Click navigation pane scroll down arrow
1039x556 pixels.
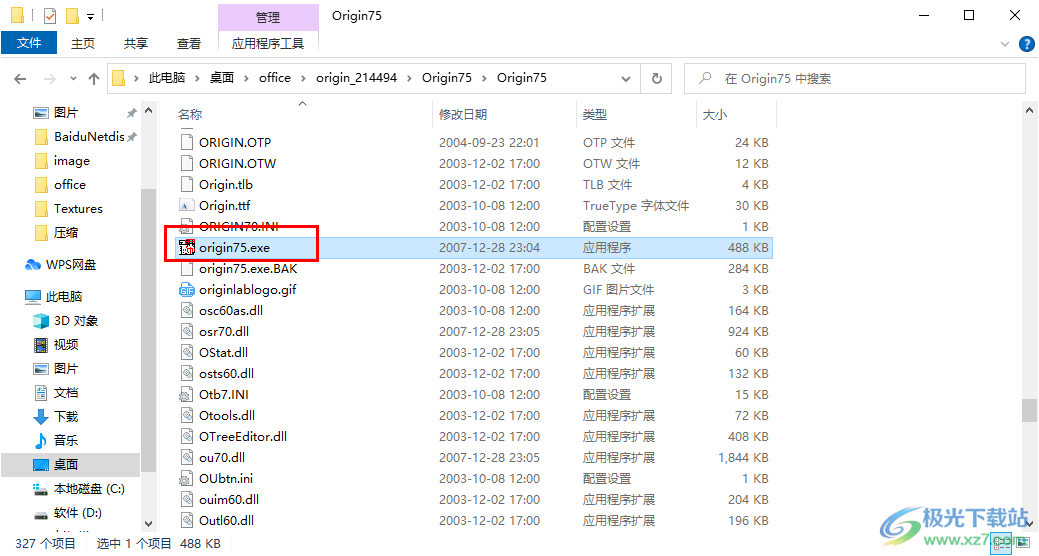click(148, 524)
